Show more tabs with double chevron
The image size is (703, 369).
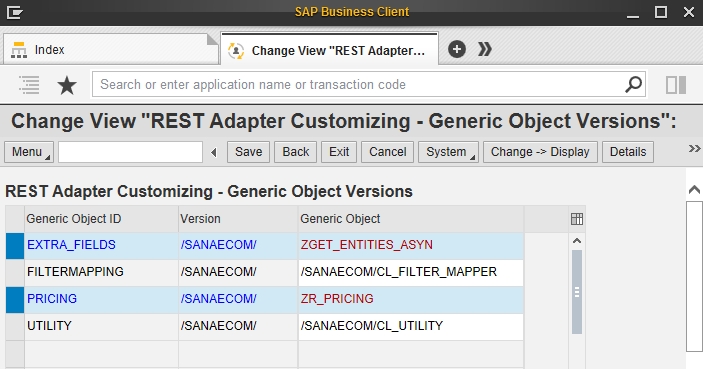tap(485, 49)
